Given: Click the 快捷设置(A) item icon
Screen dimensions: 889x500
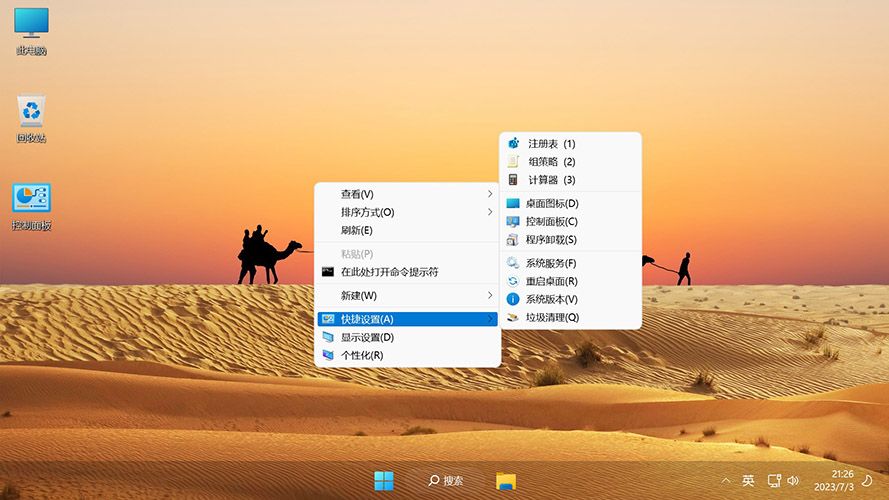Looking at the screenshot, I should click(x=328, y=319).
